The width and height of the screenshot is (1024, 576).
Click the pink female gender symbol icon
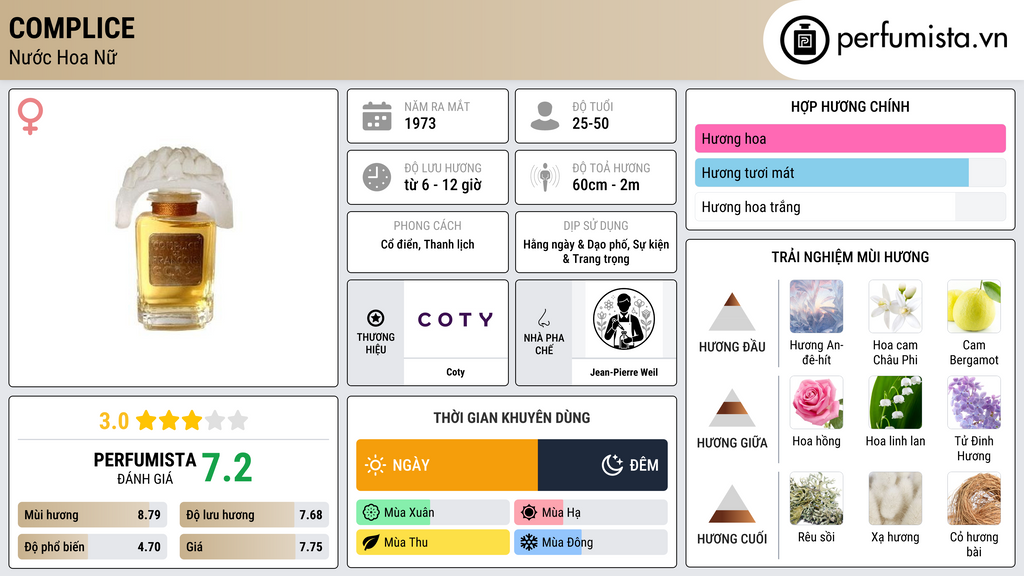tap(30, 116)
